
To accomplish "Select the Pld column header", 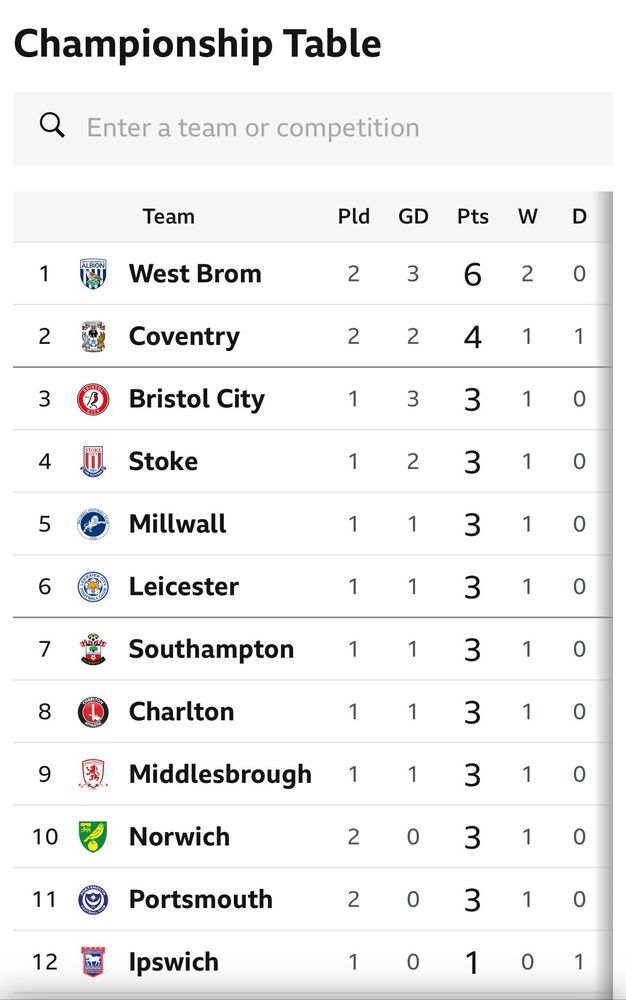I will pyautogui.click(x=354, y=216).
